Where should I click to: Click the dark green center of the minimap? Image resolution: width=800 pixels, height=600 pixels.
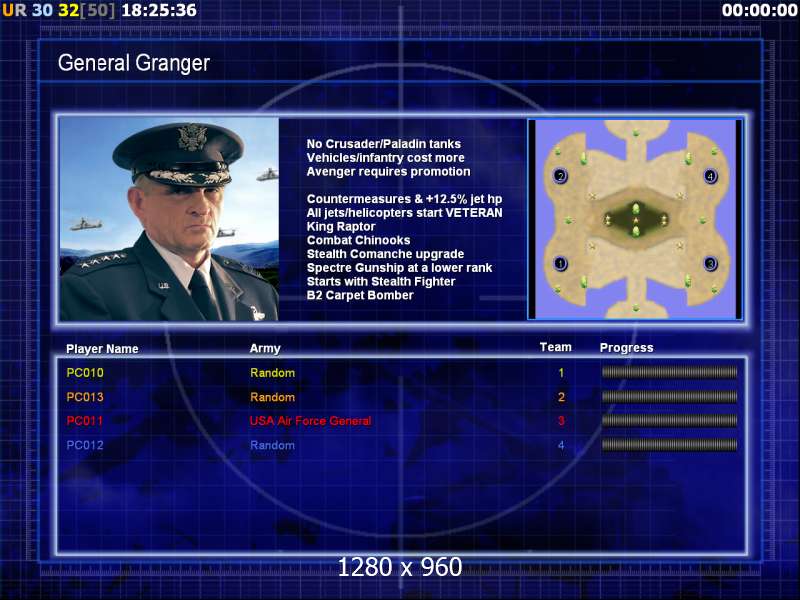click(636, 219)
